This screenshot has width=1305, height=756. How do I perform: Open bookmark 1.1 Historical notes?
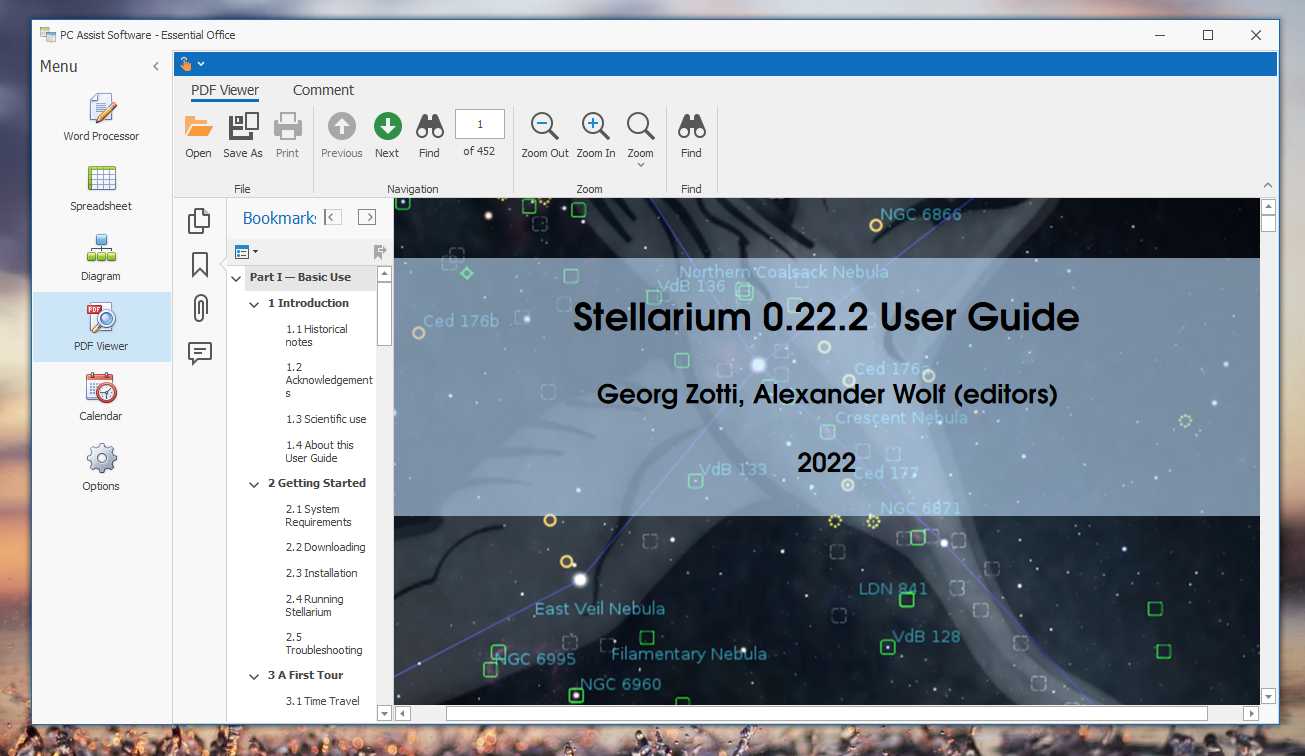[x=316, y=336]
